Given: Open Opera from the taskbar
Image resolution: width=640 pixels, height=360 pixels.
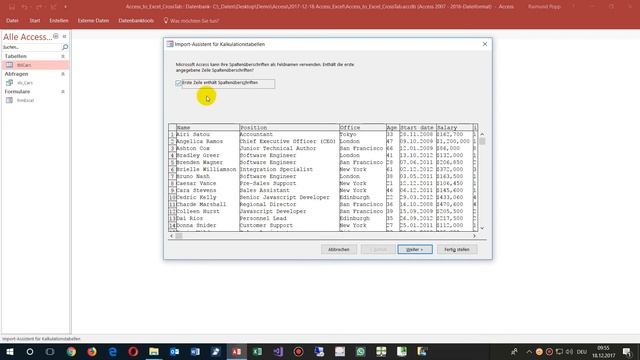Looking at the screenshot, I should tap(133, 351).
